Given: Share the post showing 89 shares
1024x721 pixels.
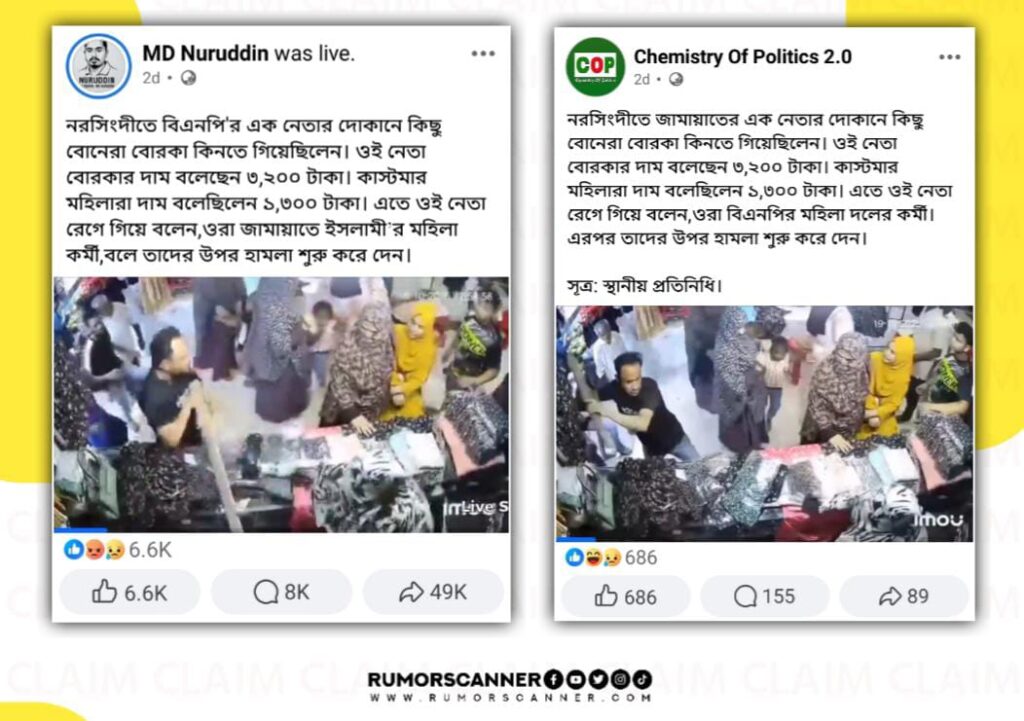Looking at the screenshot, I should (x=904, y=596).
